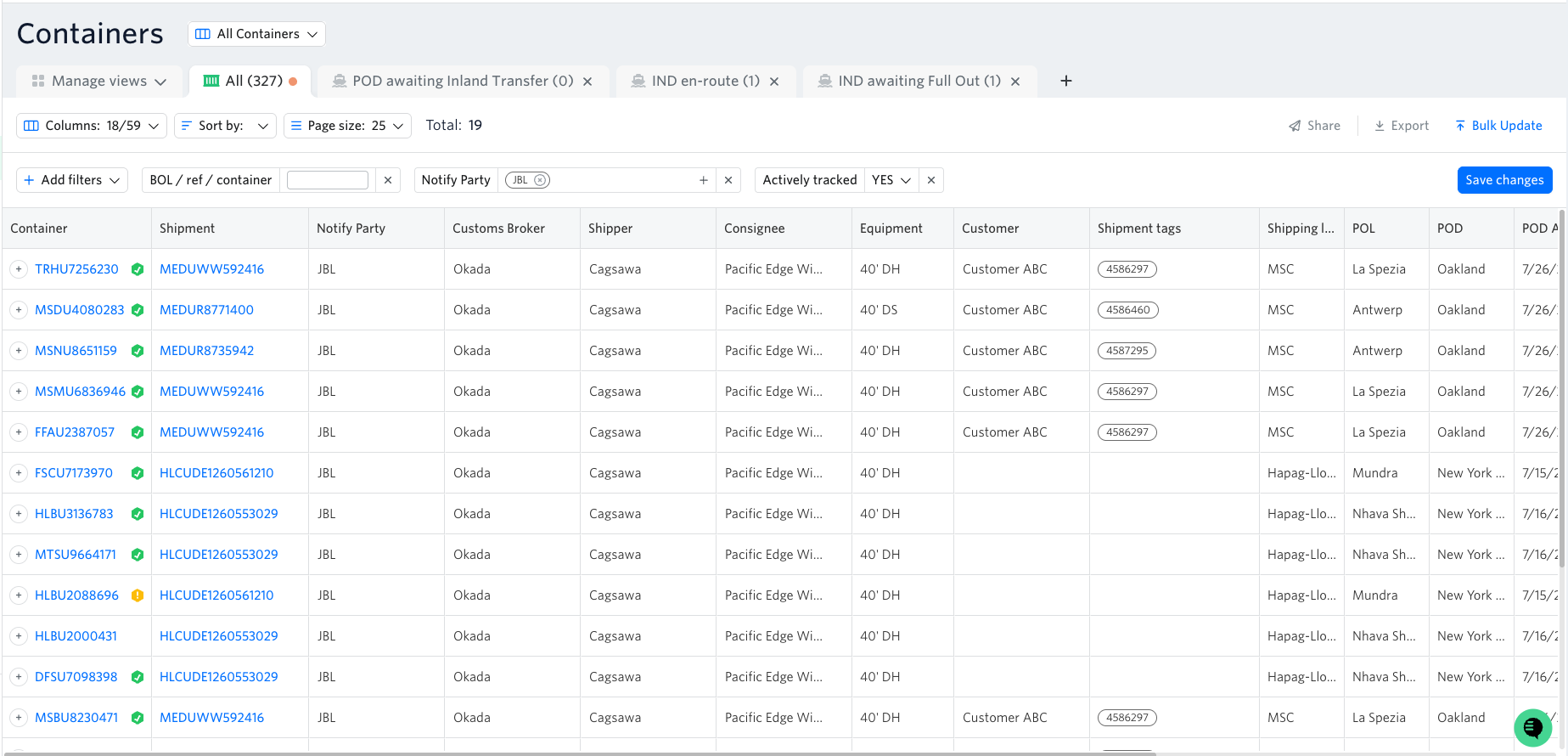This screenshot has height=756, width=1568.
Task: Remove the BOL / ref / container filter
Action: 388,180
